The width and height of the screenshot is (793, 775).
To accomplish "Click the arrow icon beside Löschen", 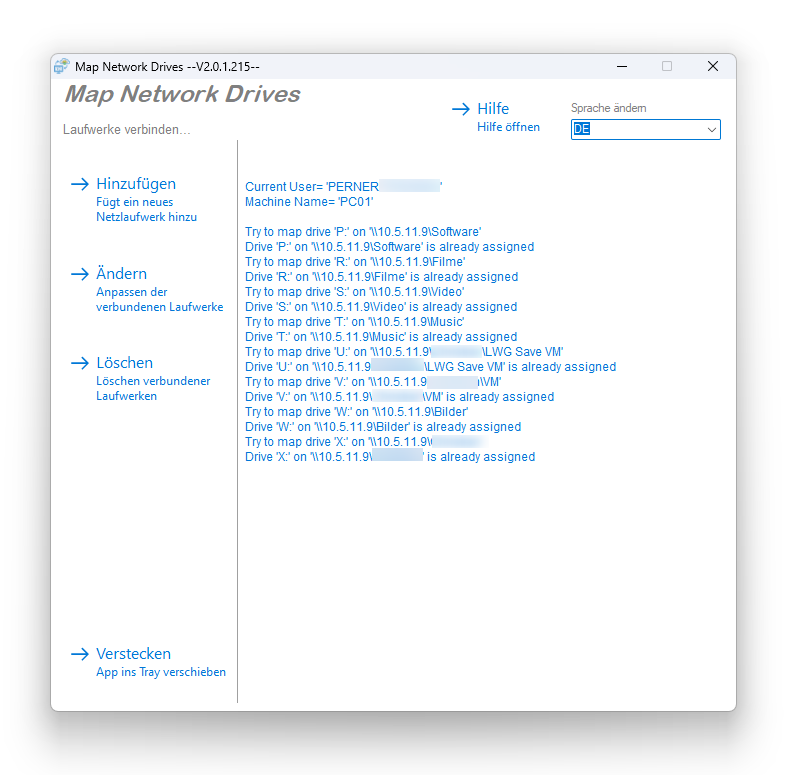I will tap(80, 363).
